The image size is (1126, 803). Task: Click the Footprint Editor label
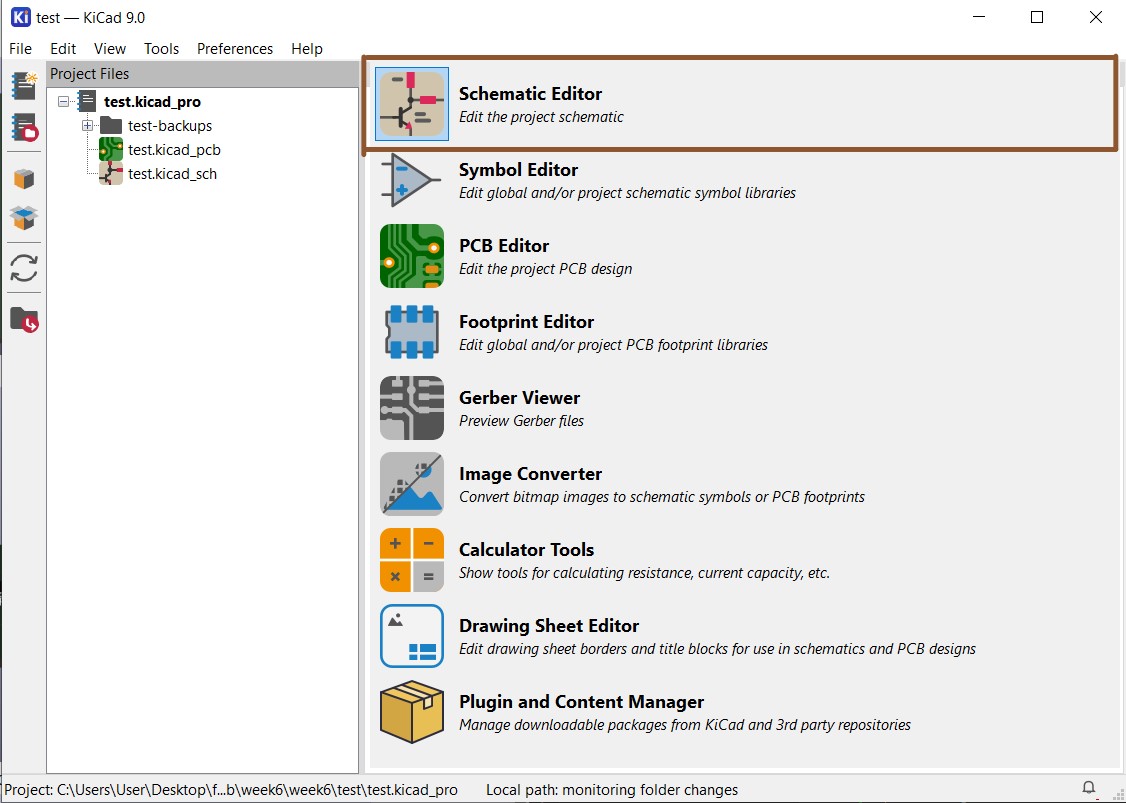[x=526, y=322]
